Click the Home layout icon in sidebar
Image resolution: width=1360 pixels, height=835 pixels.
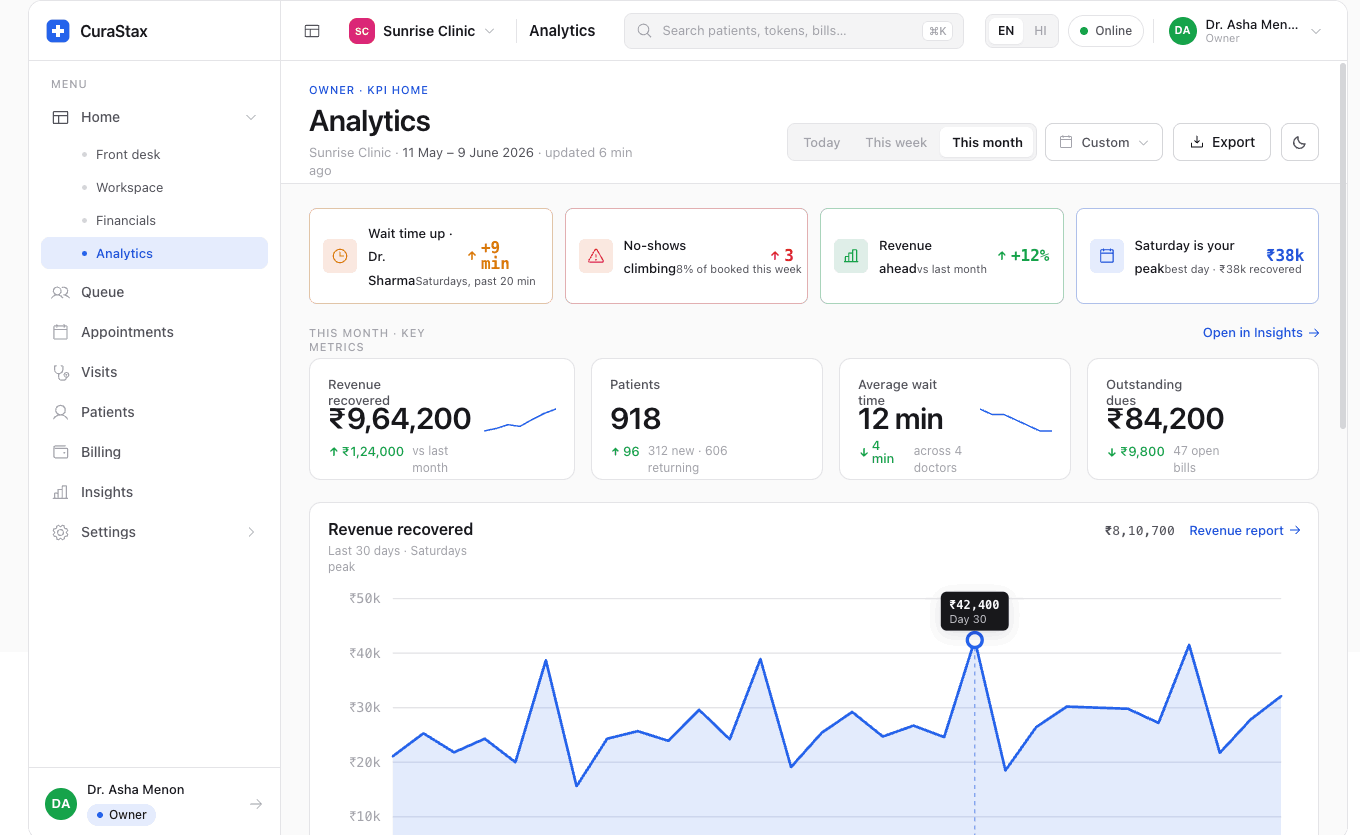(x=61, y=117)
